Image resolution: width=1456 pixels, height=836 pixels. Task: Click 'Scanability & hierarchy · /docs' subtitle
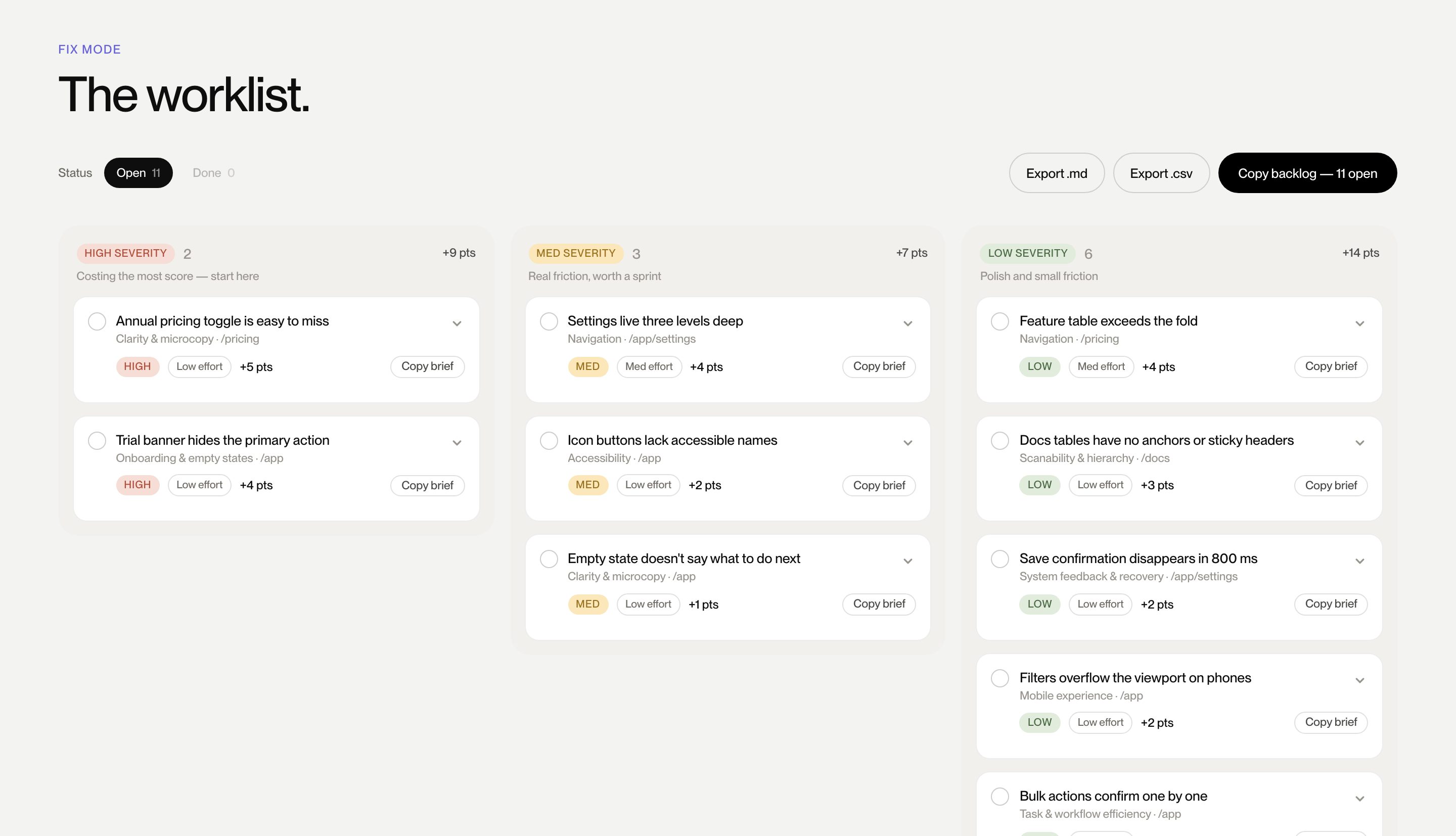[x=1095, y=458]
